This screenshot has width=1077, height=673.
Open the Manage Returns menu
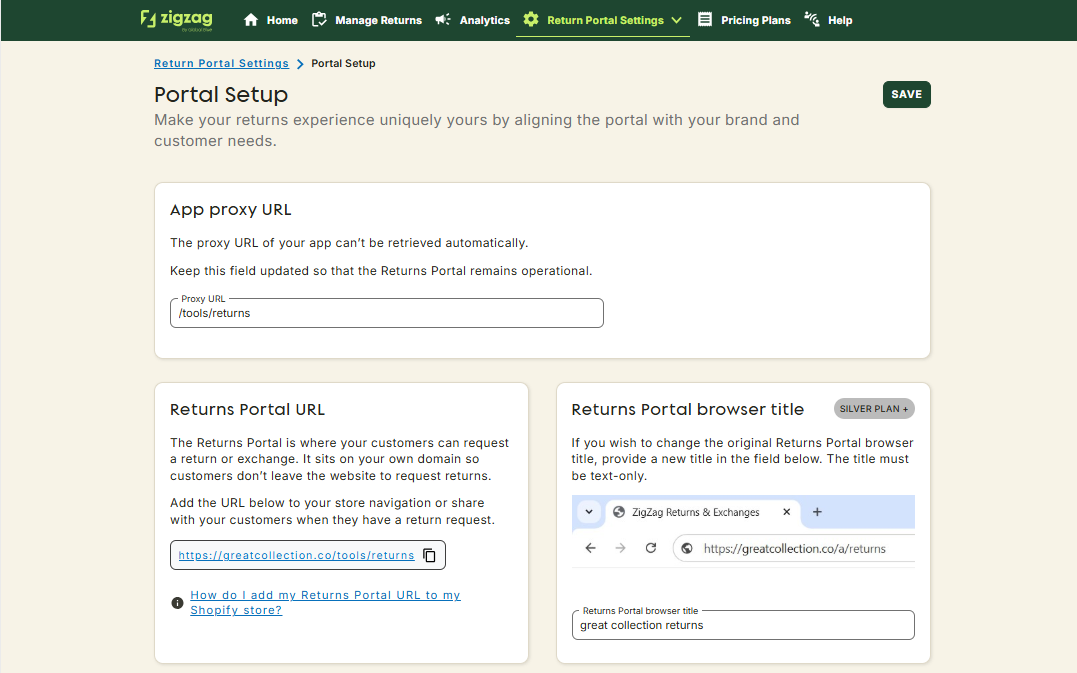[x=378, y=20]
